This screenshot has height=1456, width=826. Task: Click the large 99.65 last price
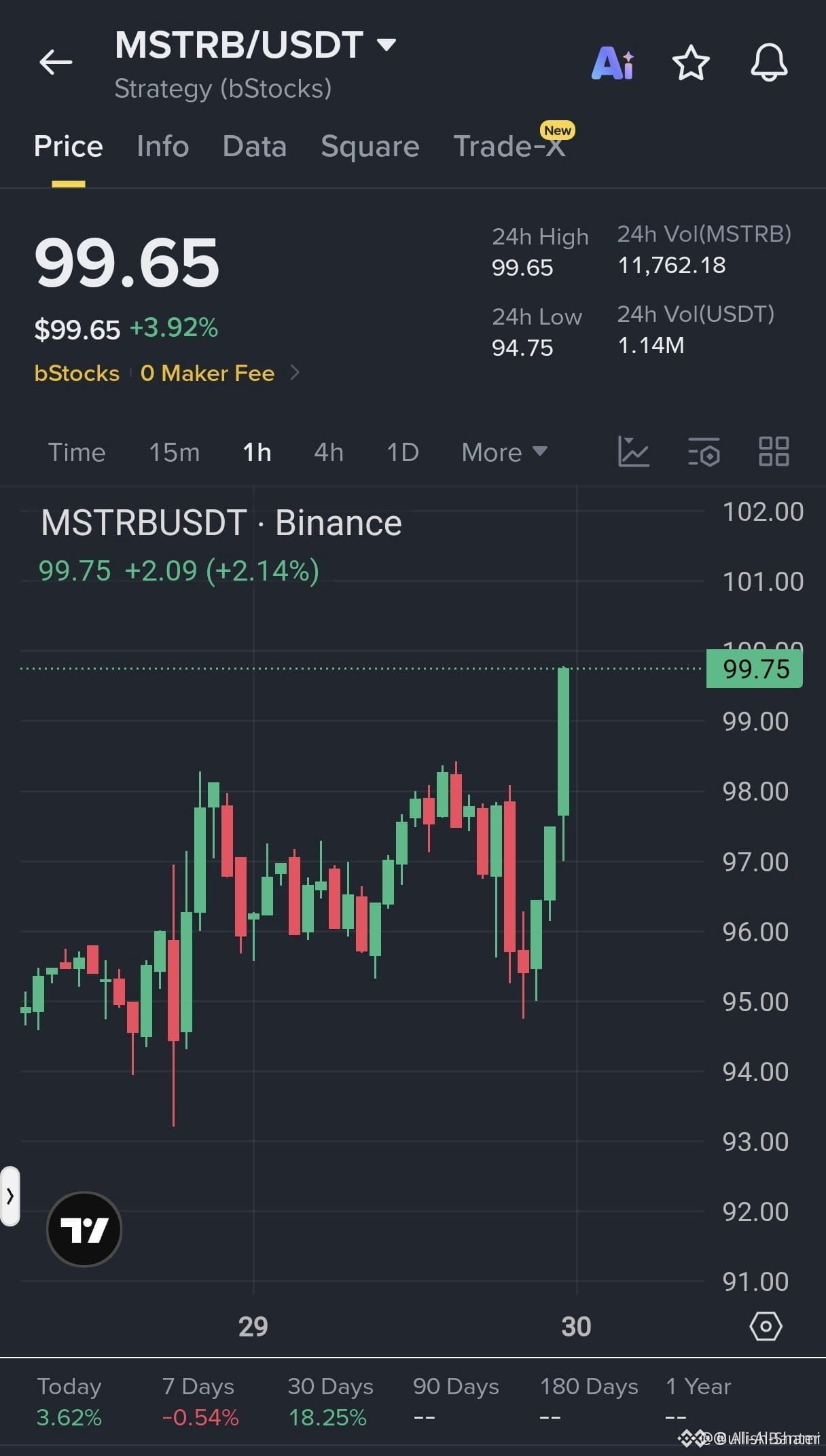pos(127,263)
